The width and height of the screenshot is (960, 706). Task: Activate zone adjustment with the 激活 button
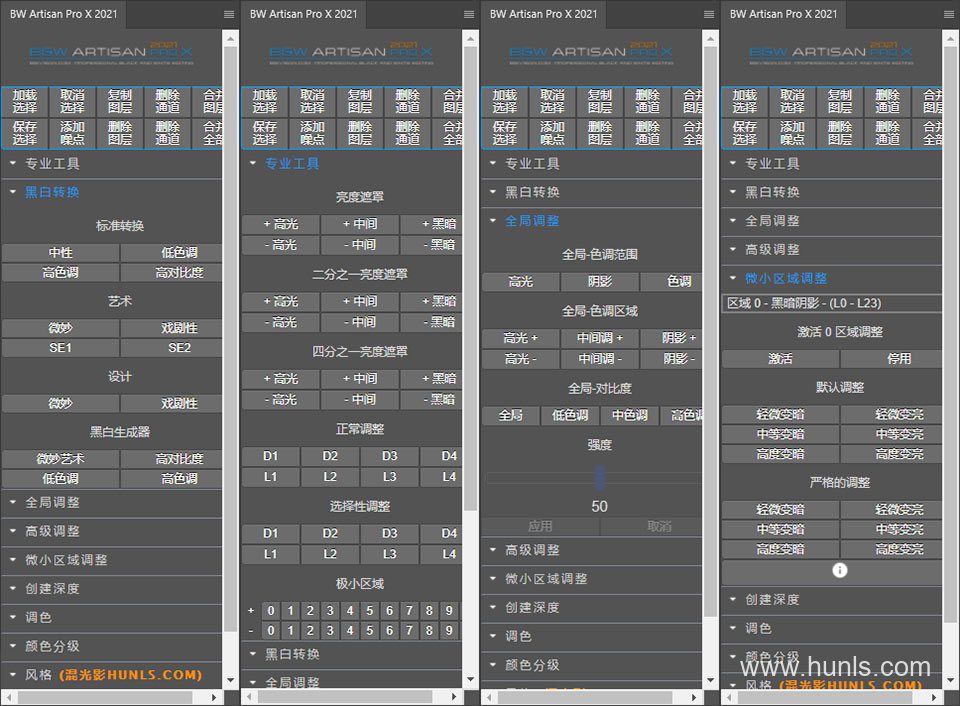click(780, 358)
